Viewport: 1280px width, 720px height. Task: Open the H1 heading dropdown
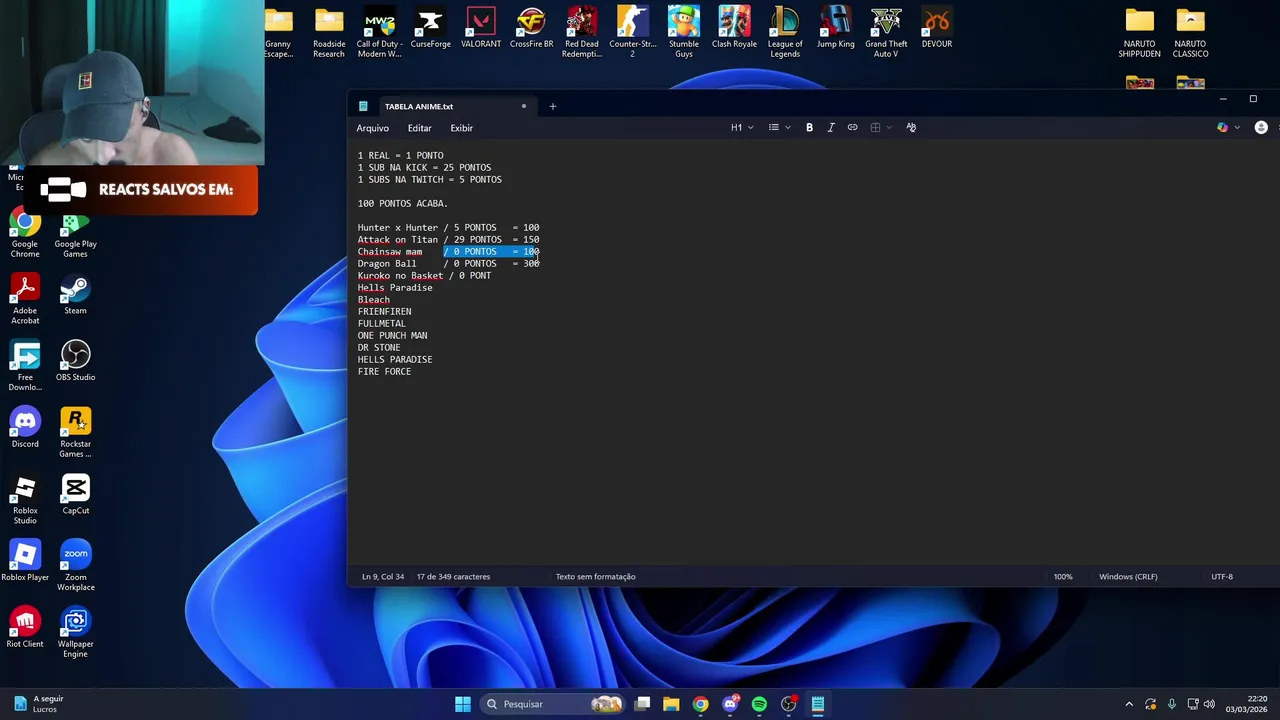742,128
